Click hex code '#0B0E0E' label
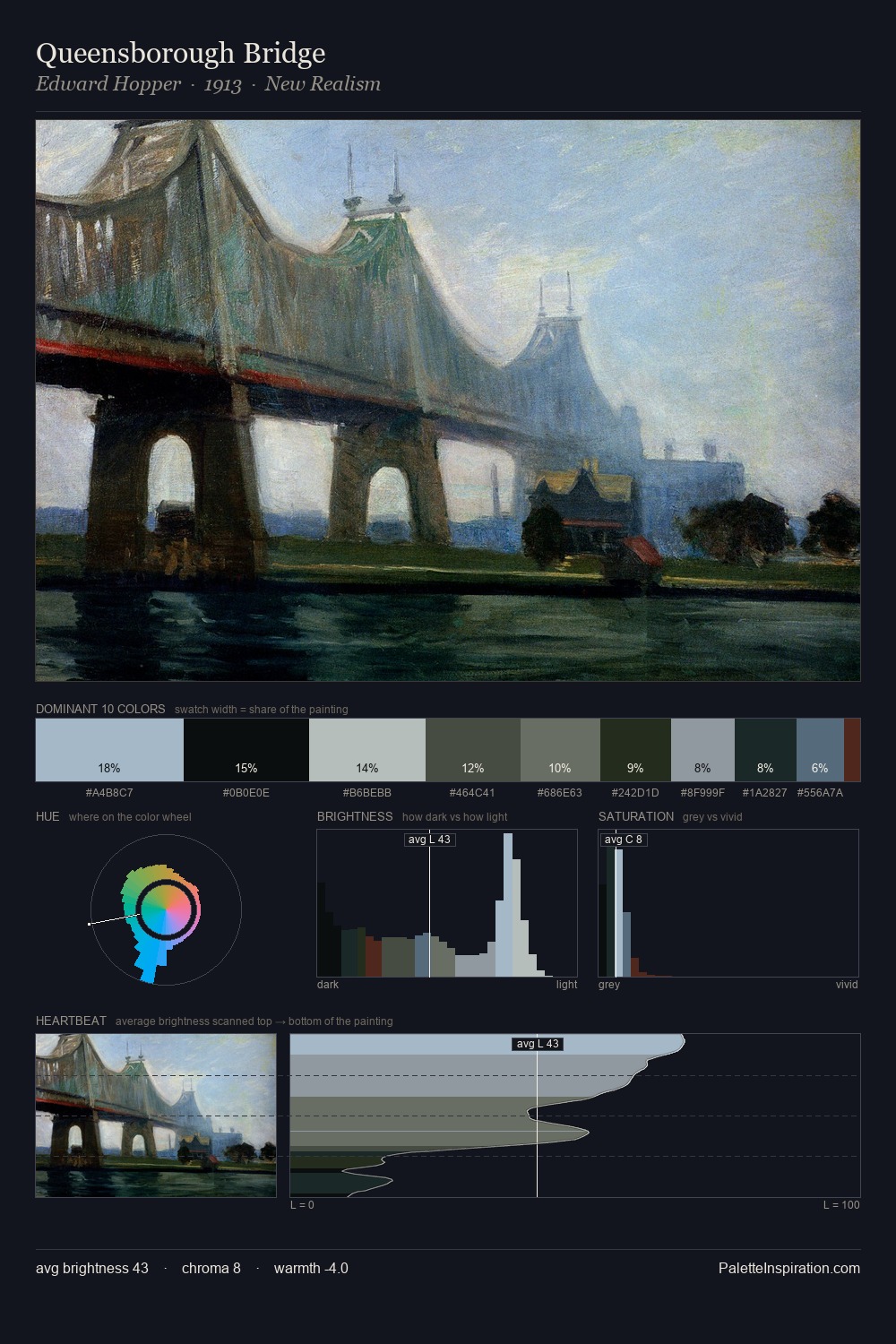This screenshot has height=1344, width=896. 246,792
